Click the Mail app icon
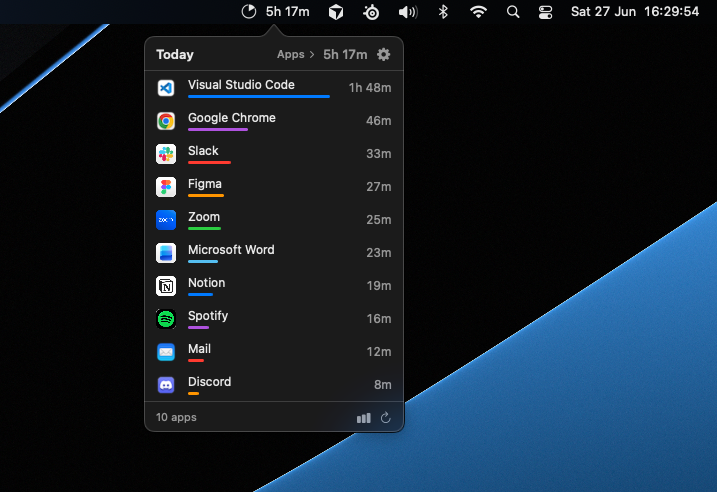Viewport: 717px width, 492px height. click(x=166, y=352)
